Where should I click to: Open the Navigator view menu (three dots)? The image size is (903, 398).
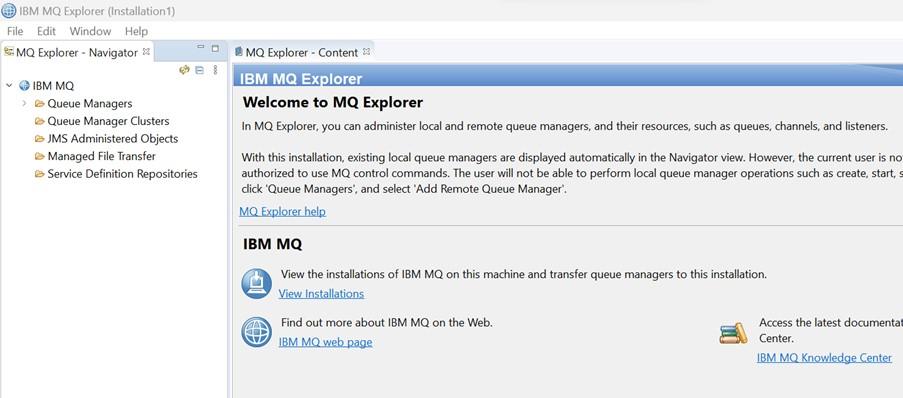[x=215, y=70]
